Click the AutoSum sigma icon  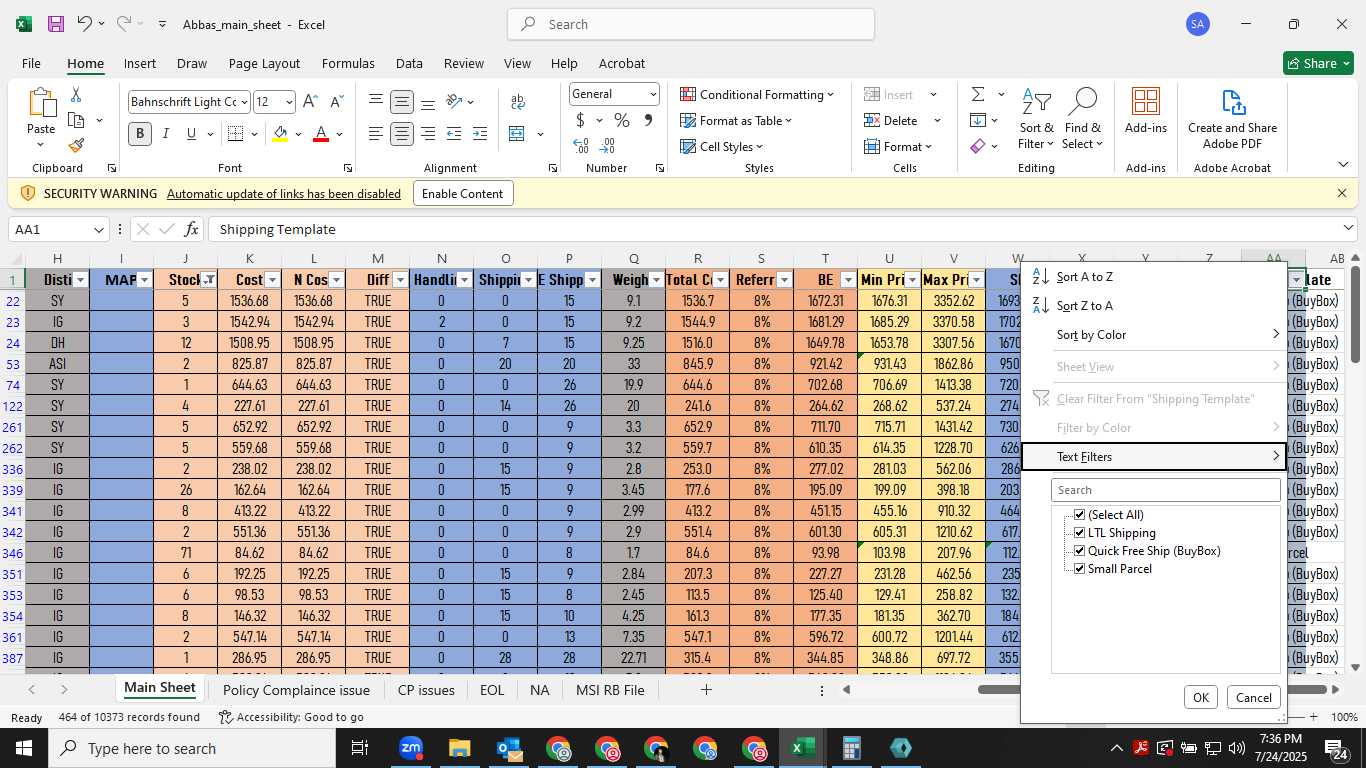pyautogui.click(x=977, y=94)
